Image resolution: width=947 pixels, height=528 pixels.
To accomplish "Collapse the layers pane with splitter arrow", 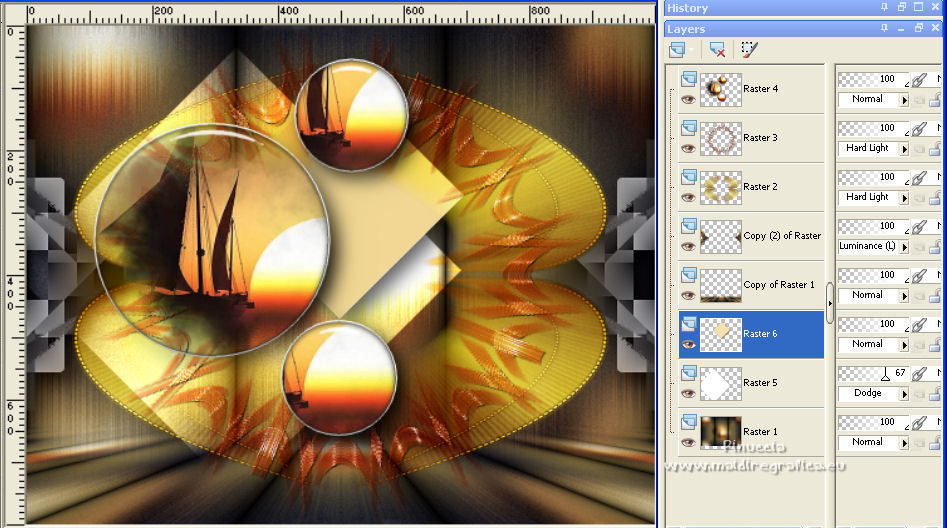I will coord(830,303).
